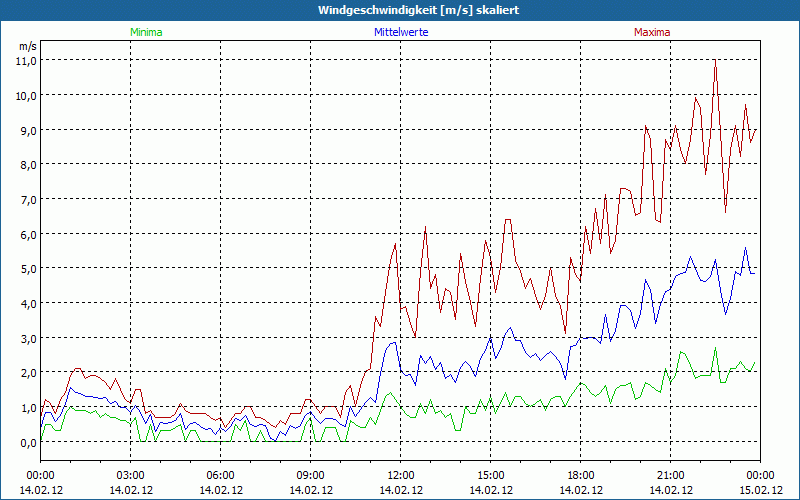This screenshot has height=500, width=800.
Task: Click the 21:00 time axis label
Action: click(x=670, y=476)
